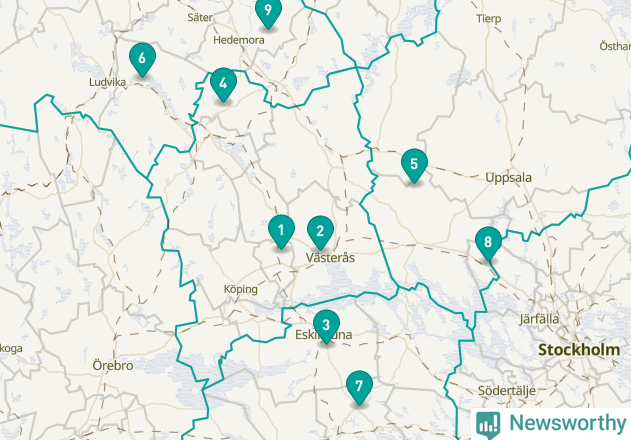This screenshot has width=631, height=440.
Task: Open marker 9 above Hedemora
Action: click(x=268, y=11)
